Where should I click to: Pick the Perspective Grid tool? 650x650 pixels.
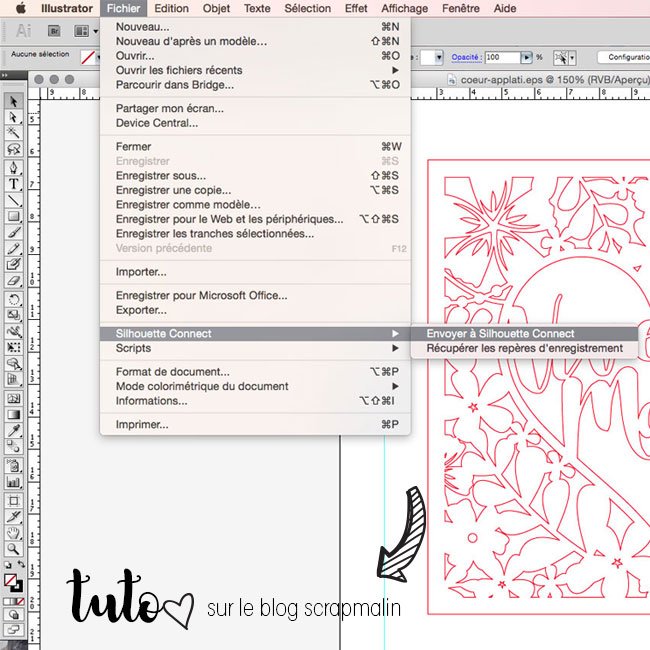click(x=13, y=379)
